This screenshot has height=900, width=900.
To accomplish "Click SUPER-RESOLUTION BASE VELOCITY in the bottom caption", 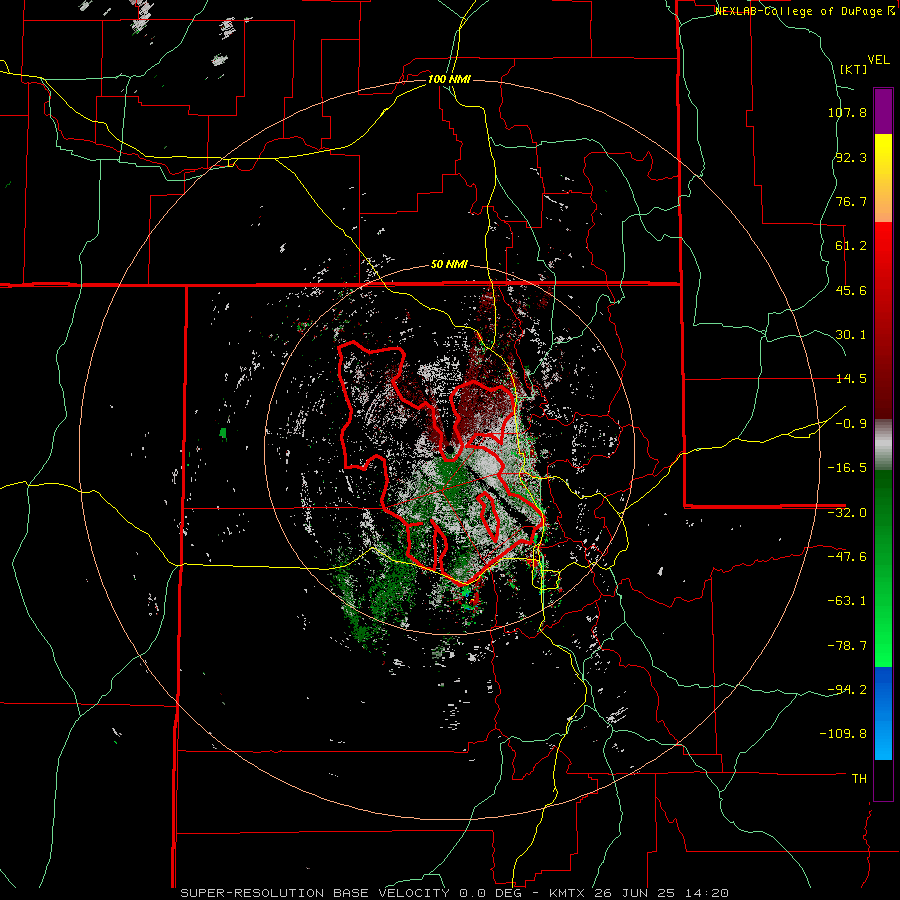I will click(x=317, y=893).
